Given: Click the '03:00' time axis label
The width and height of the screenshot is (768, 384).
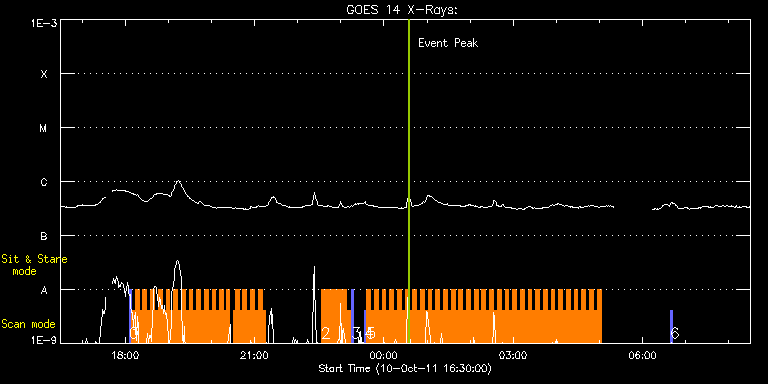Looking at the screenshot, I should point(513,355).
